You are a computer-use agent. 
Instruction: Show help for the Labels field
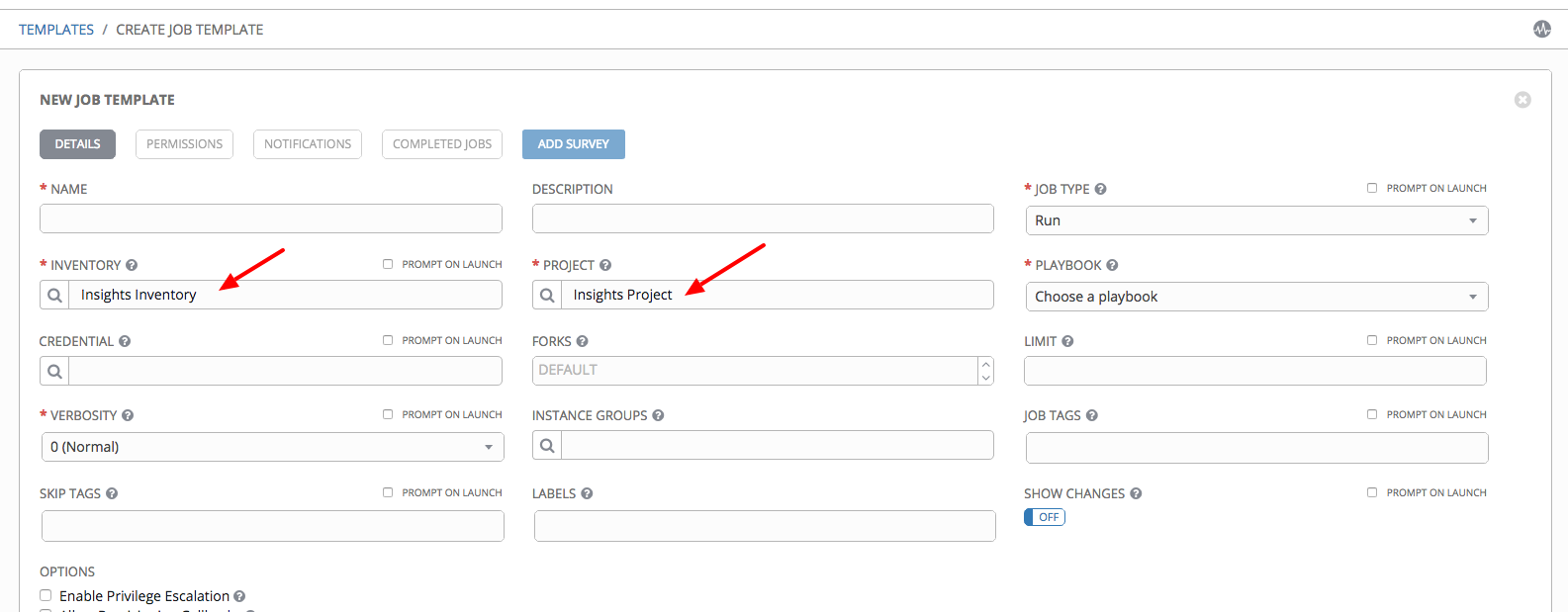click(587, 493)
